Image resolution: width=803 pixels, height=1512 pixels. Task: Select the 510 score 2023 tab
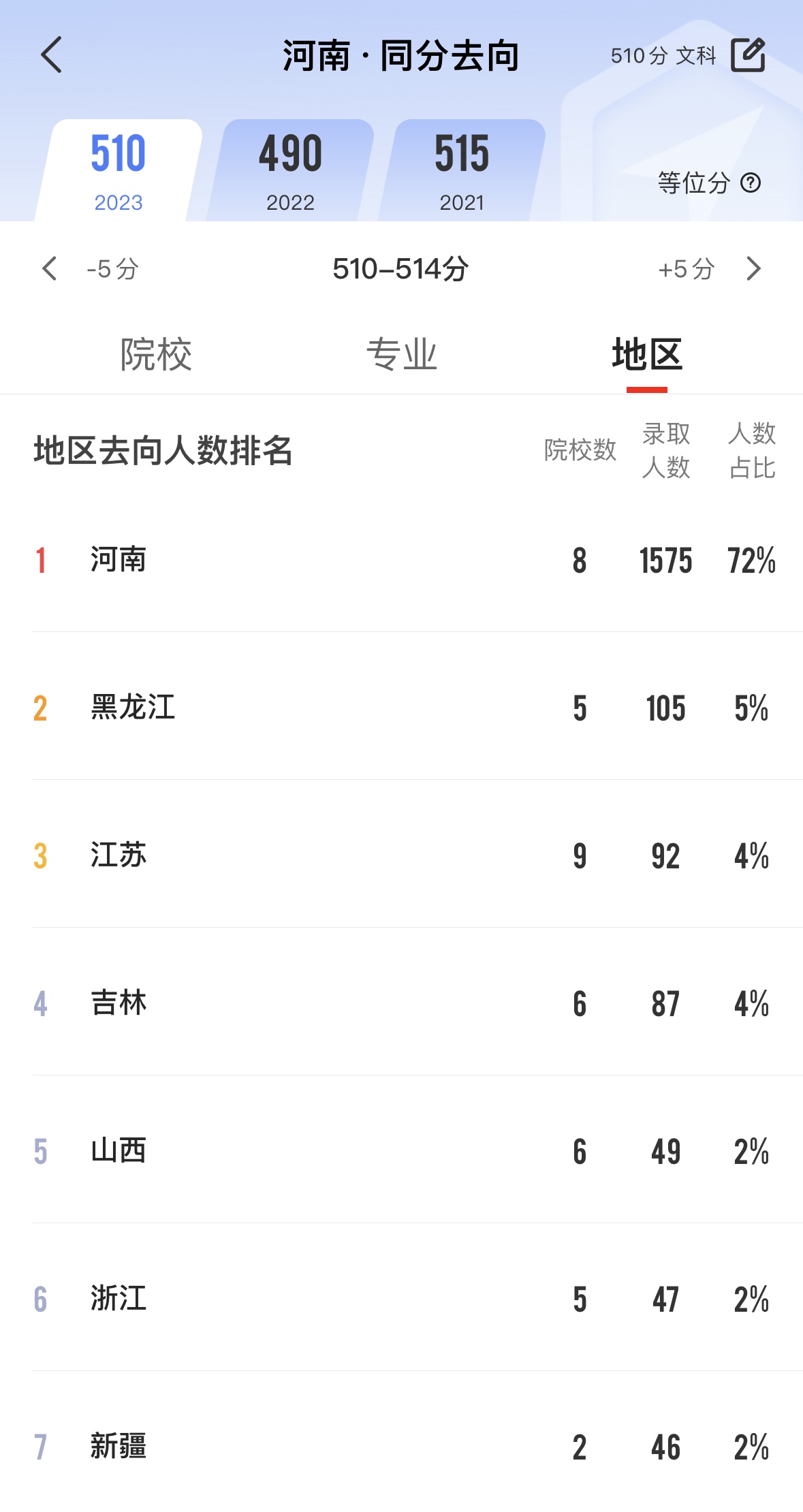[119, 170]
